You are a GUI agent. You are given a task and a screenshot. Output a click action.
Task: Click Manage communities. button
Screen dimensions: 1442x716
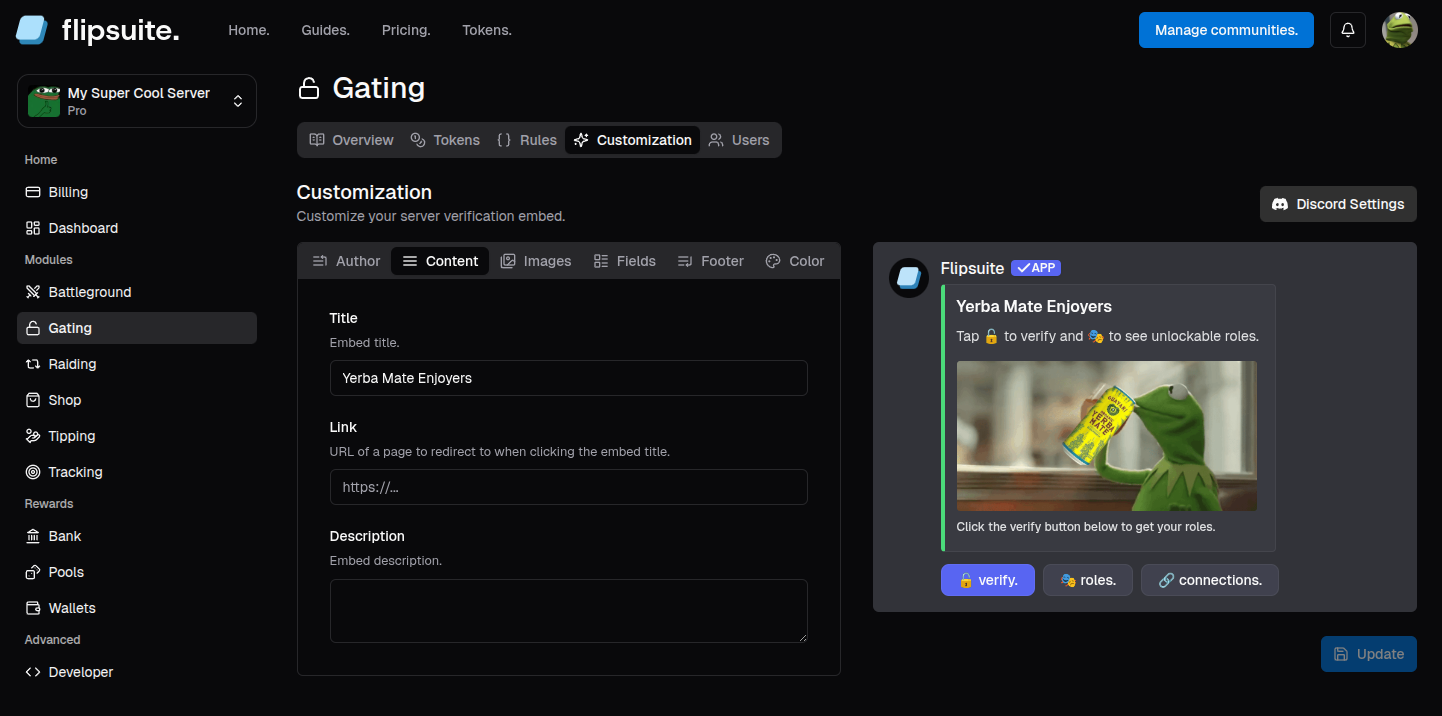coord(1226,30)
